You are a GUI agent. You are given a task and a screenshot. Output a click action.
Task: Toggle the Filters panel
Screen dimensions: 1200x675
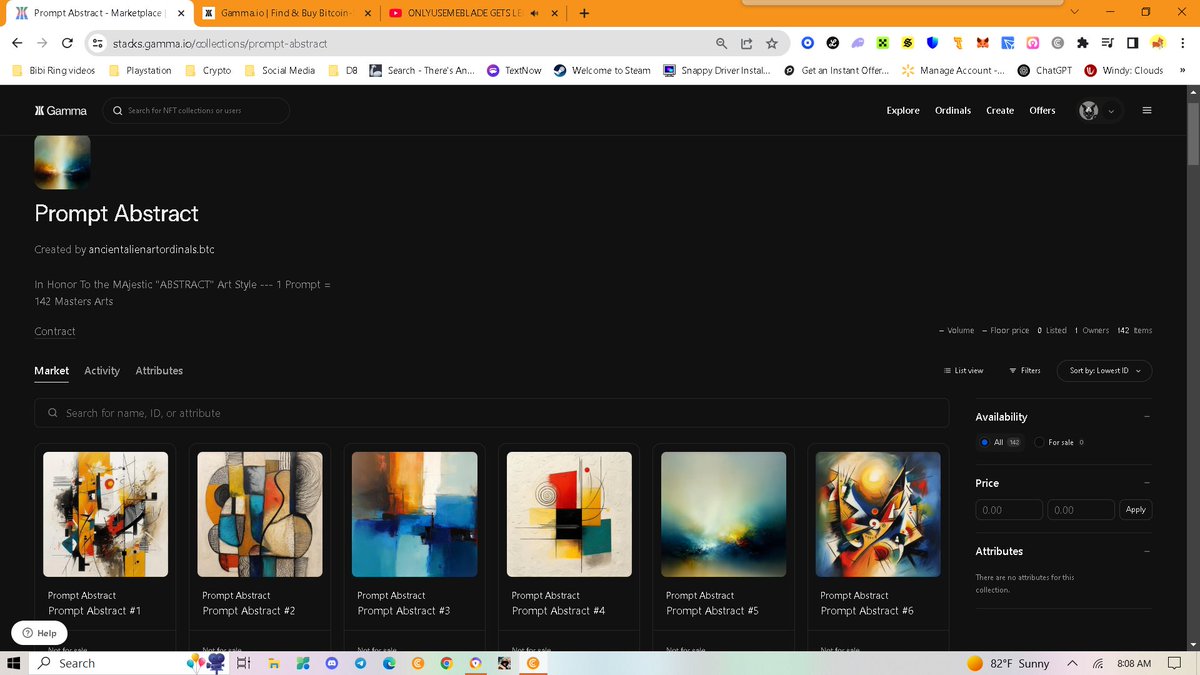pos(1025,370)
